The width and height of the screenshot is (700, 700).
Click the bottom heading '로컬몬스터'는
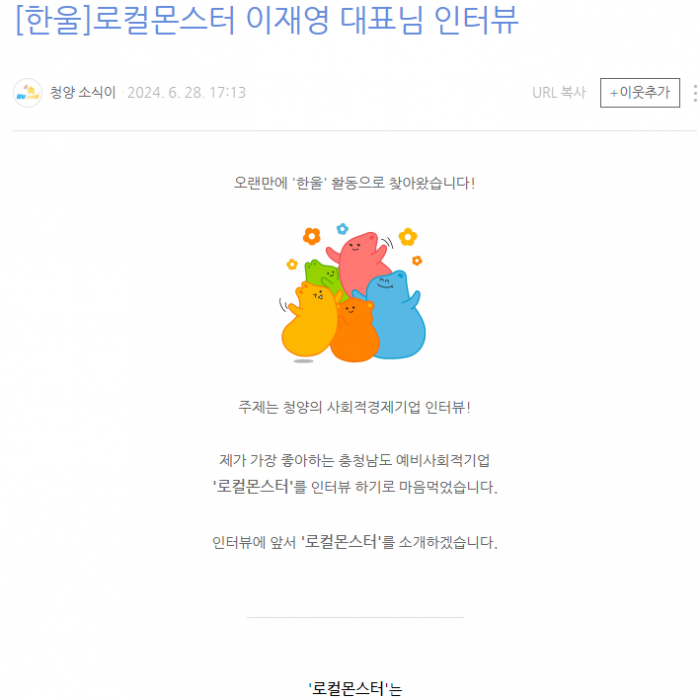coord(355,689)
